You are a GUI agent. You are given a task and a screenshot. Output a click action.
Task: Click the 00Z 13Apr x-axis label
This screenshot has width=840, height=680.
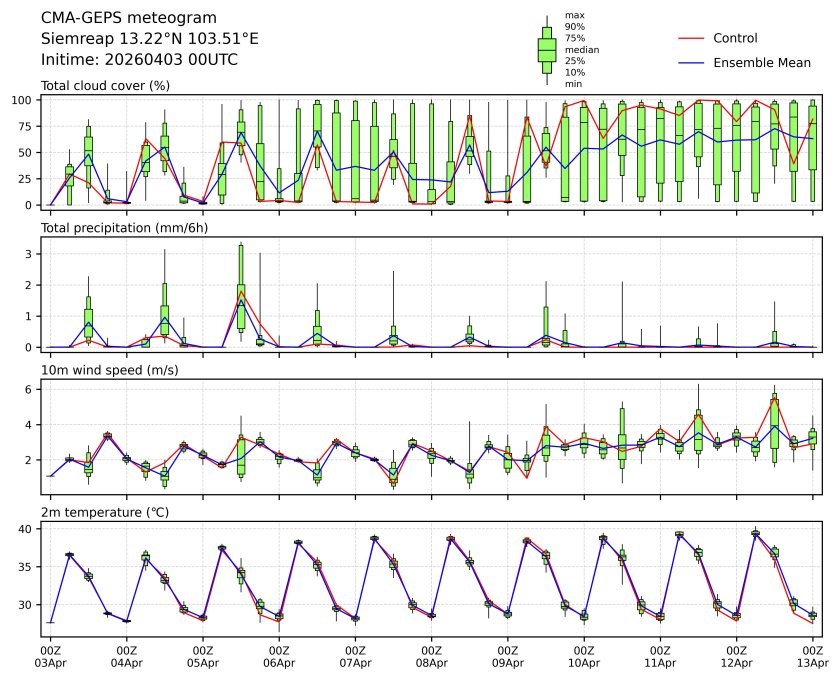pyautogui.click(x=812, y=656)
